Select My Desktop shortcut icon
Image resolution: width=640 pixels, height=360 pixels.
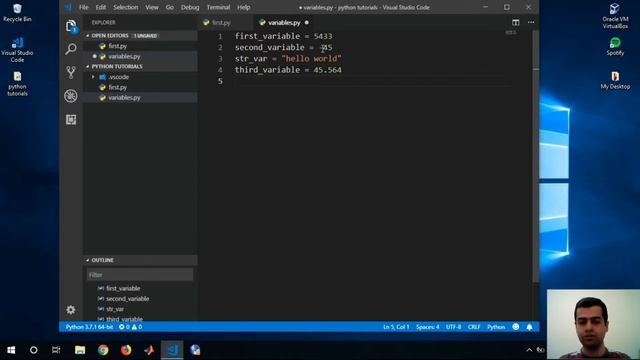(x=615, y=80)
